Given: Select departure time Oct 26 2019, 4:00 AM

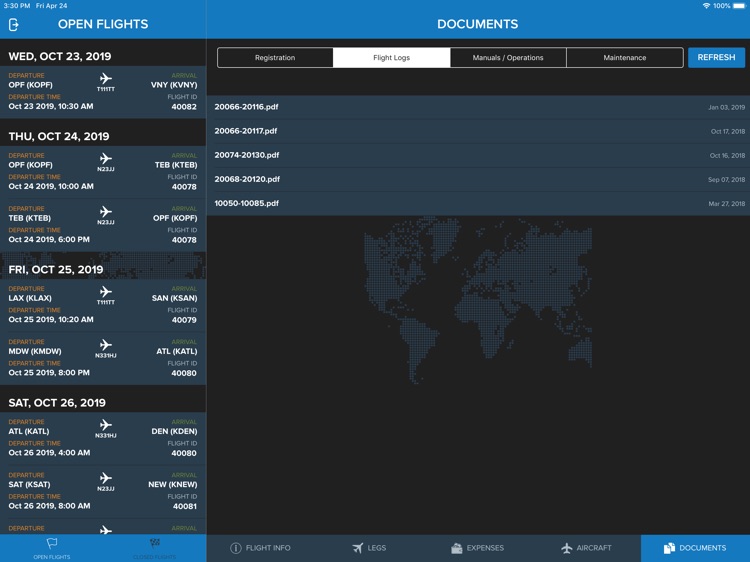Looking at the screenshot, I should 49,452.
